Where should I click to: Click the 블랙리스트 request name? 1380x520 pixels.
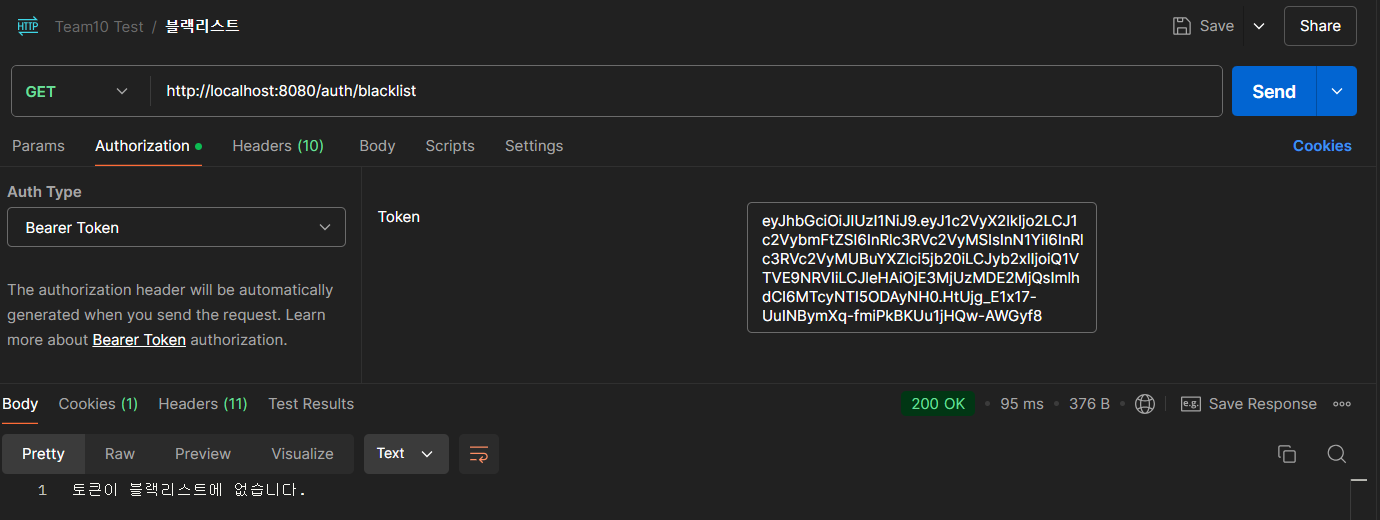tap(202, 27)
